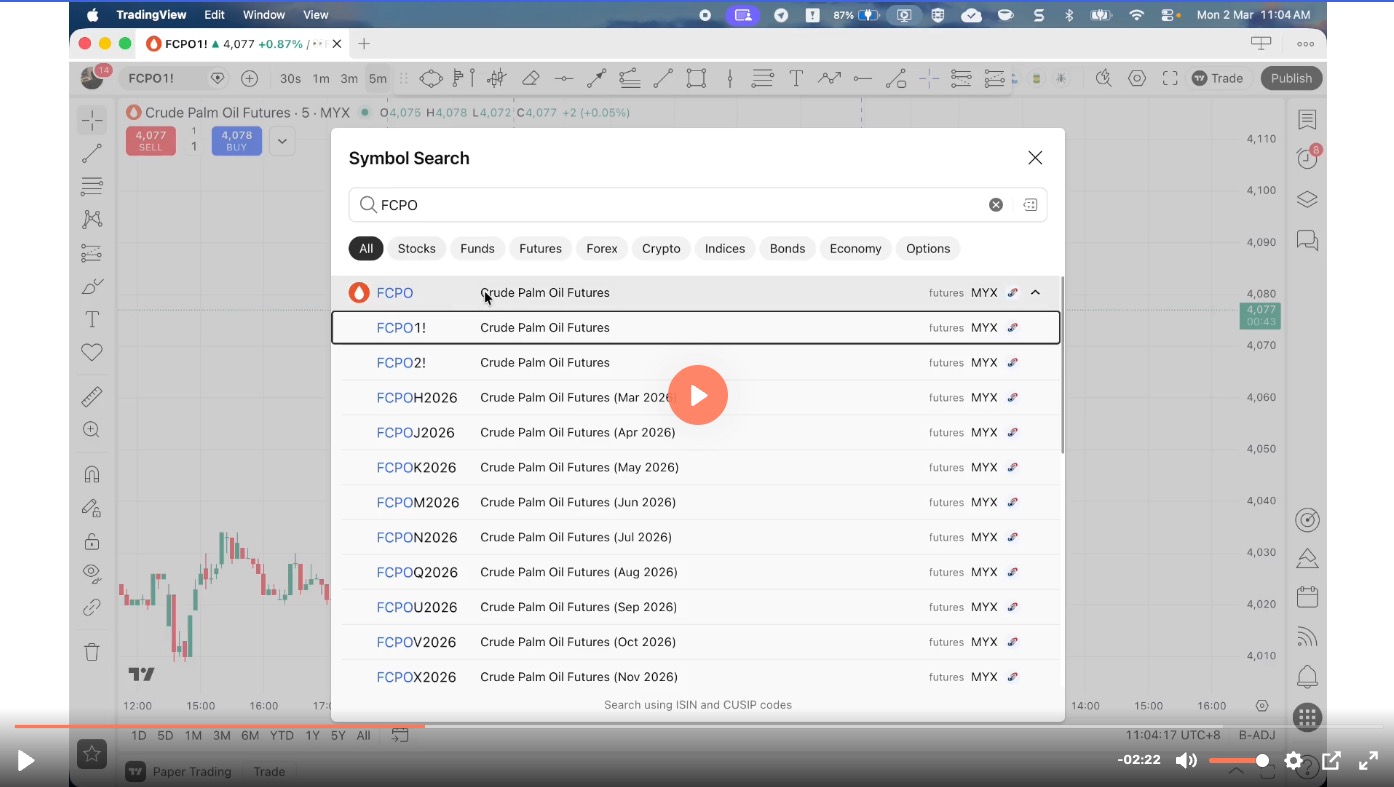
Task: Toggle hide all drawings eye icon
Action: (92, 574)
